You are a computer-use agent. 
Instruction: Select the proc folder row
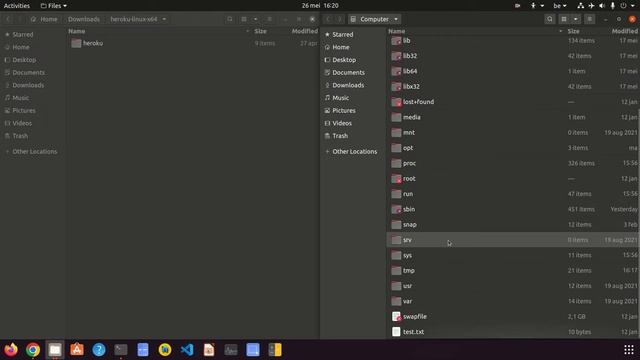tap(512, 163)
